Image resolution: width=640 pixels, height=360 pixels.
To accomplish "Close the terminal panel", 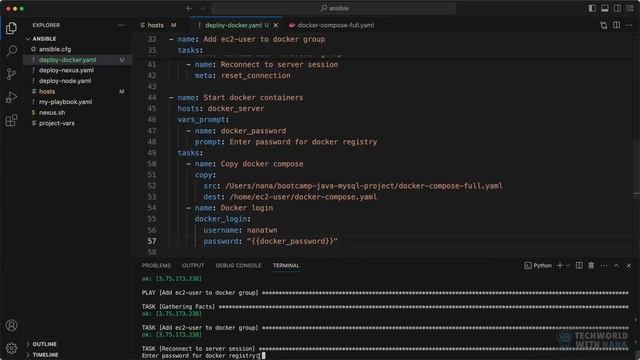I will [629, 266].
